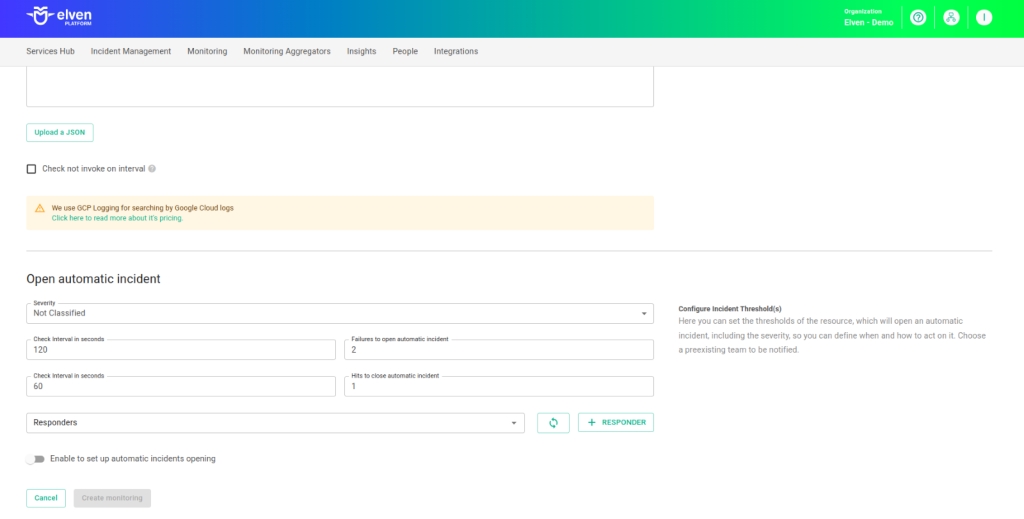The width and height of the screenshot is (1024, 519).
Task: Open the help question mark icon
Action: coord(918,18)
